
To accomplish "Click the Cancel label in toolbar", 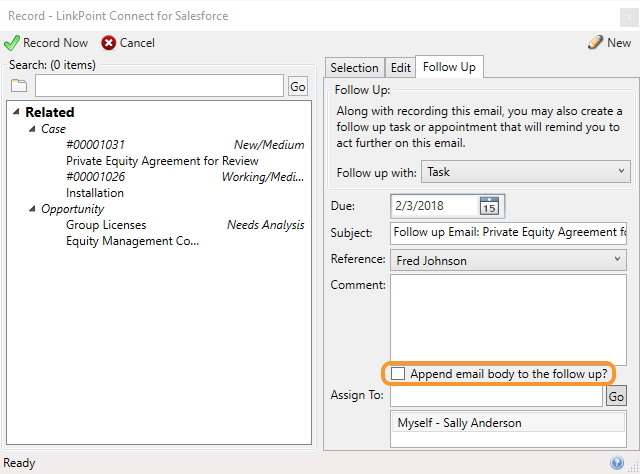I will click(137, 43).
